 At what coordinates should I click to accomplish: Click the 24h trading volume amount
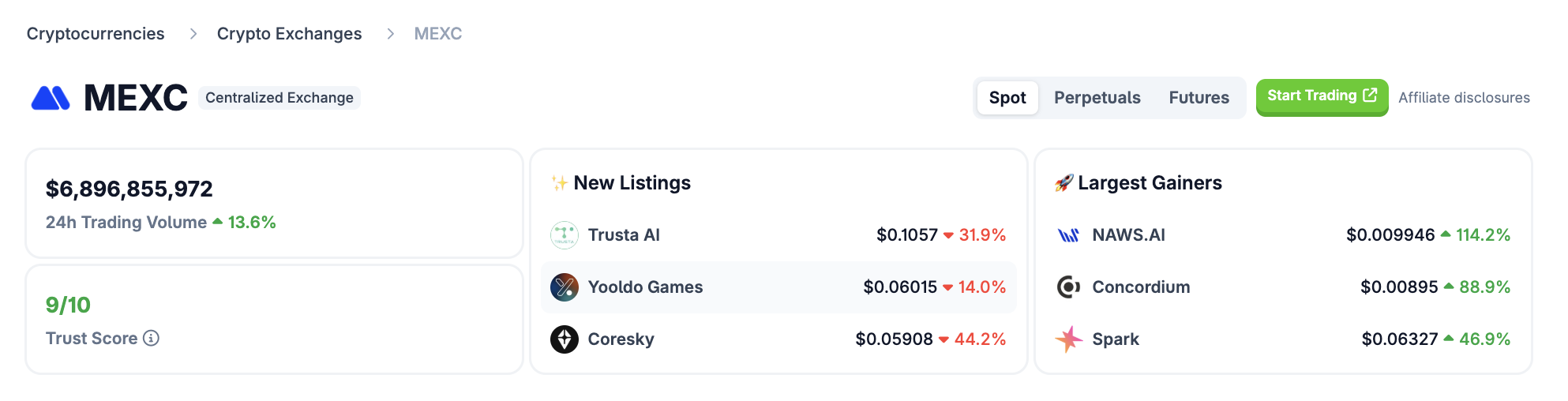(129, 189)
